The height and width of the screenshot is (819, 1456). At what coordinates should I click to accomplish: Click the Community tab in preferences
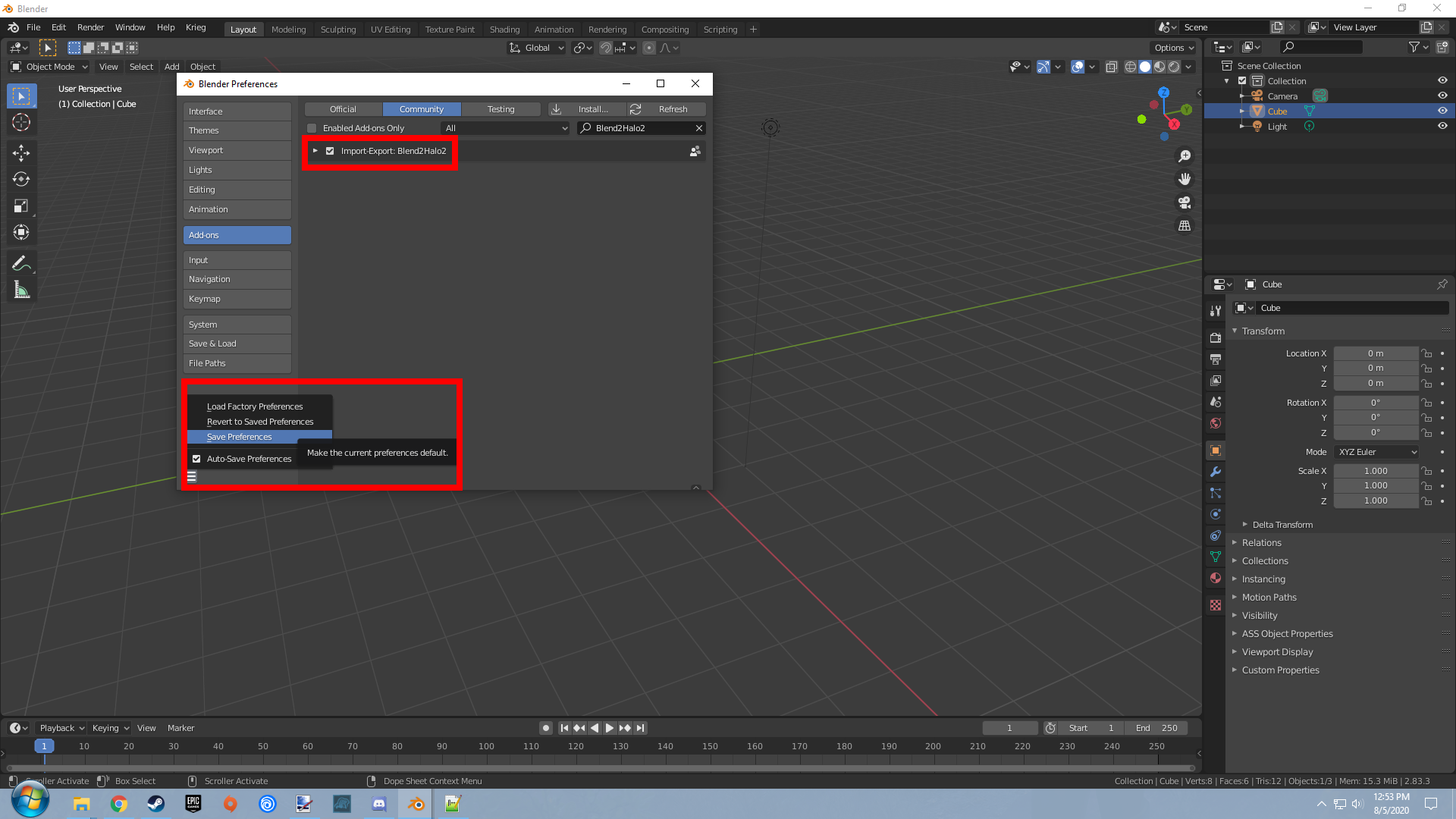coord(421,108)
